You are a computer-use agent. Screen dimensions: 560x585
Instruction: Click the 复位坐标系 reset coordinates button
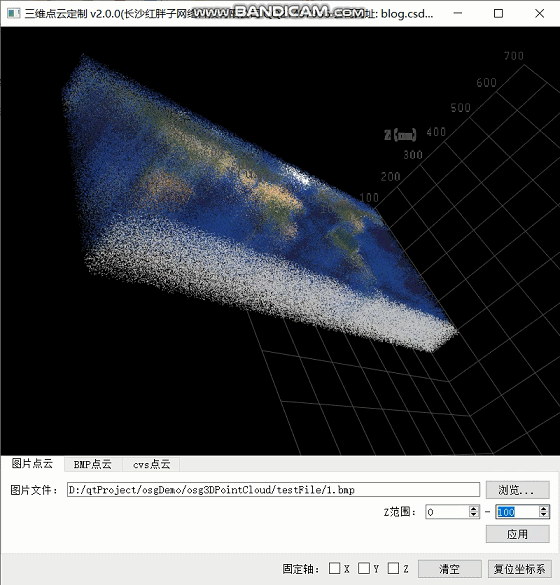point(519,569)
